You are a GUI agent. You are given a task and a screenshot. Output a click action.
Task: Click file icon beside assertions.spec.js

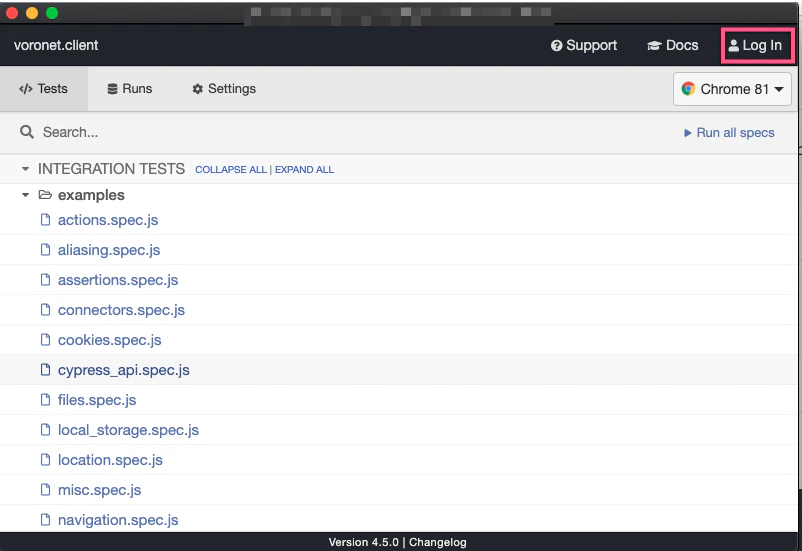tap(46, 280)
